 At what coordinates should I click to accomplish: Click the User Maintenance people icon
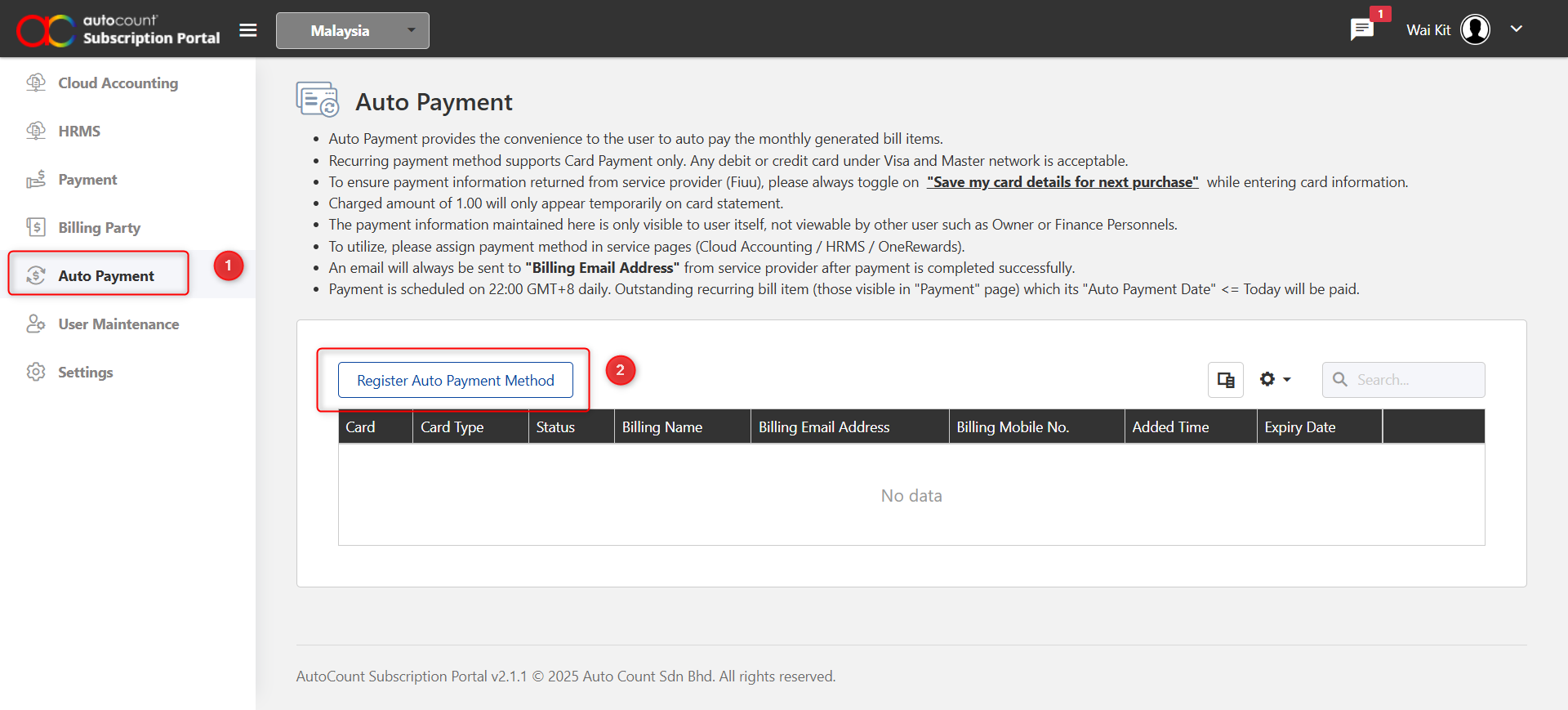[36, 324]
